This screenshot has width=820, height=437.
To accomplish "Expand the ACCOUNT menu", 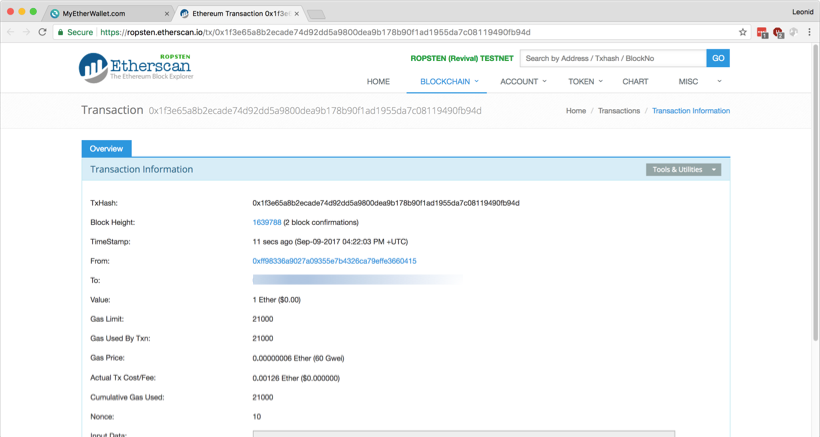I will pos(523,82).
